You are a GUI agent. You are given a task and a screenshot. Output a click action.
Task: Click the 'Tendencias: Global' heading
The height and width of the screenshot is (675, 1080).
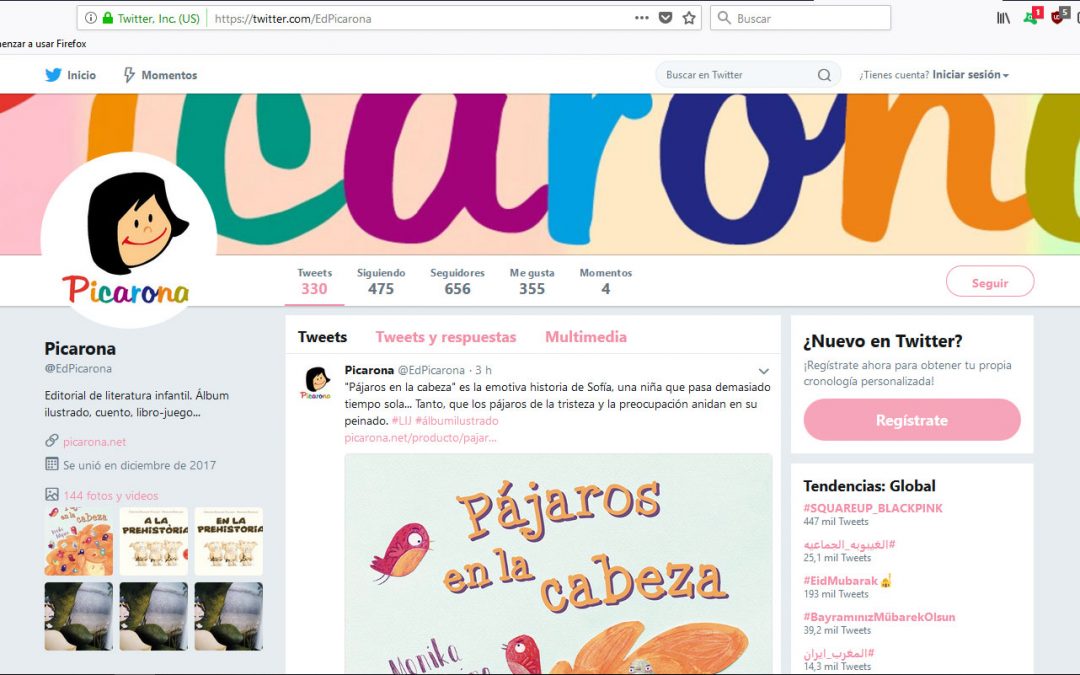tap(869, 486)
